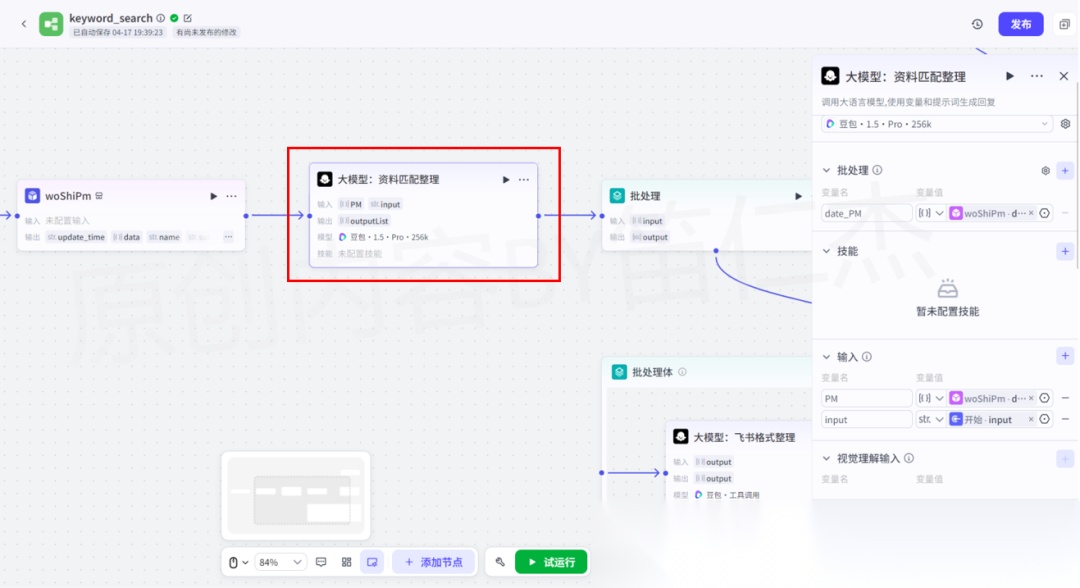Open the 豆包 1.5 Pro 256k model dropdown
The width and height of the screenshot is (1080, 588).
937,124
